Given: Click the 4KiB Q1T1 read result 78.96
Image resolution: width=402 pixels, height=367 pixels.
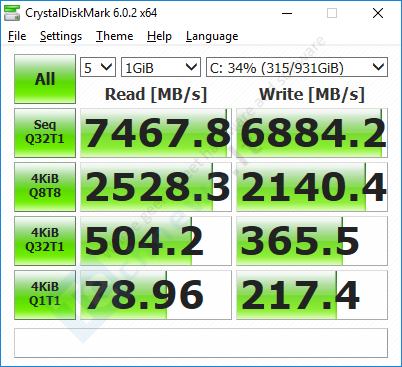Looking at the screenshot, I should point(156,295).
